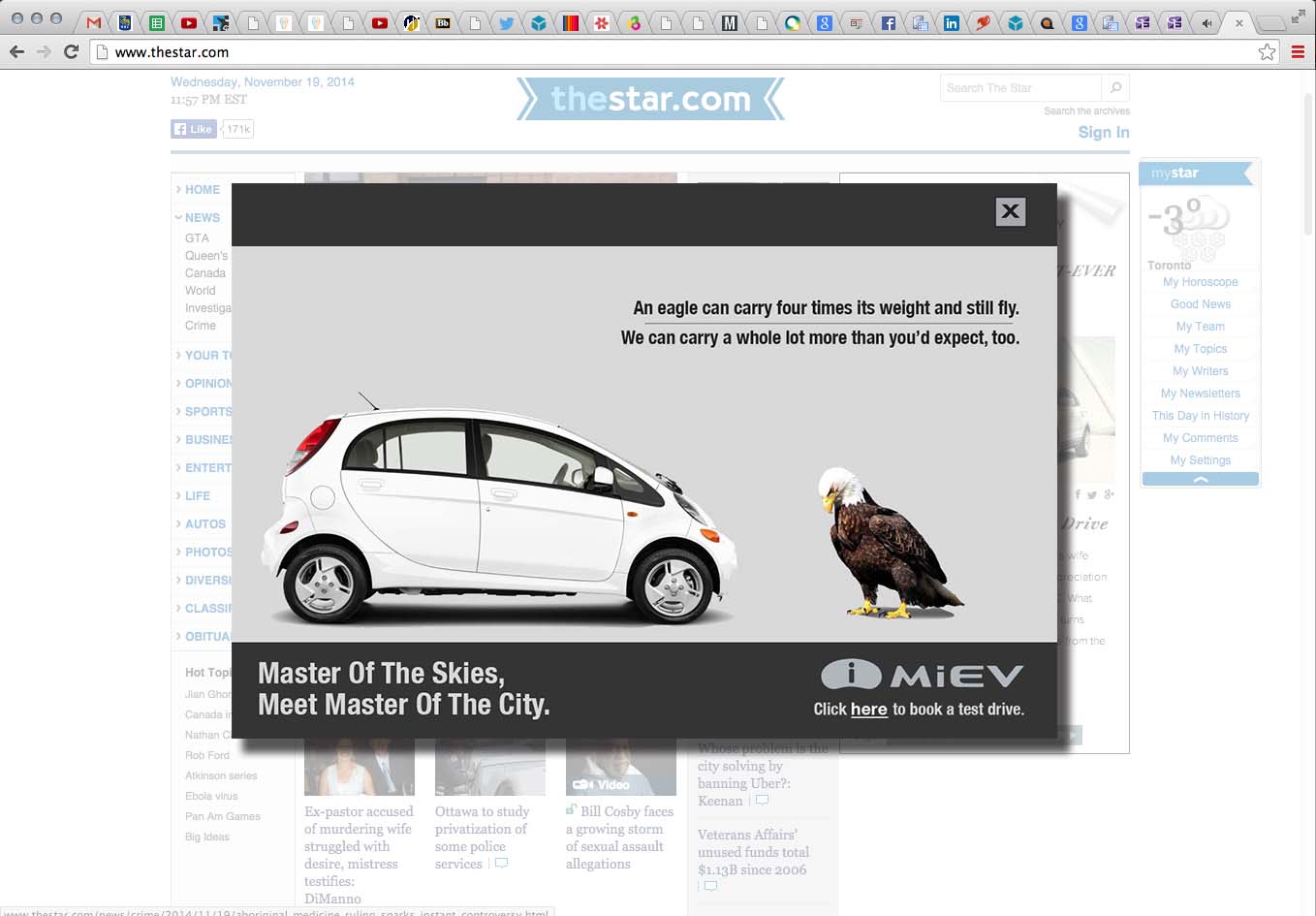Open My Horoscope in mystar panel
This screenshot has height=916, width=1316.
click(1201, 281)
